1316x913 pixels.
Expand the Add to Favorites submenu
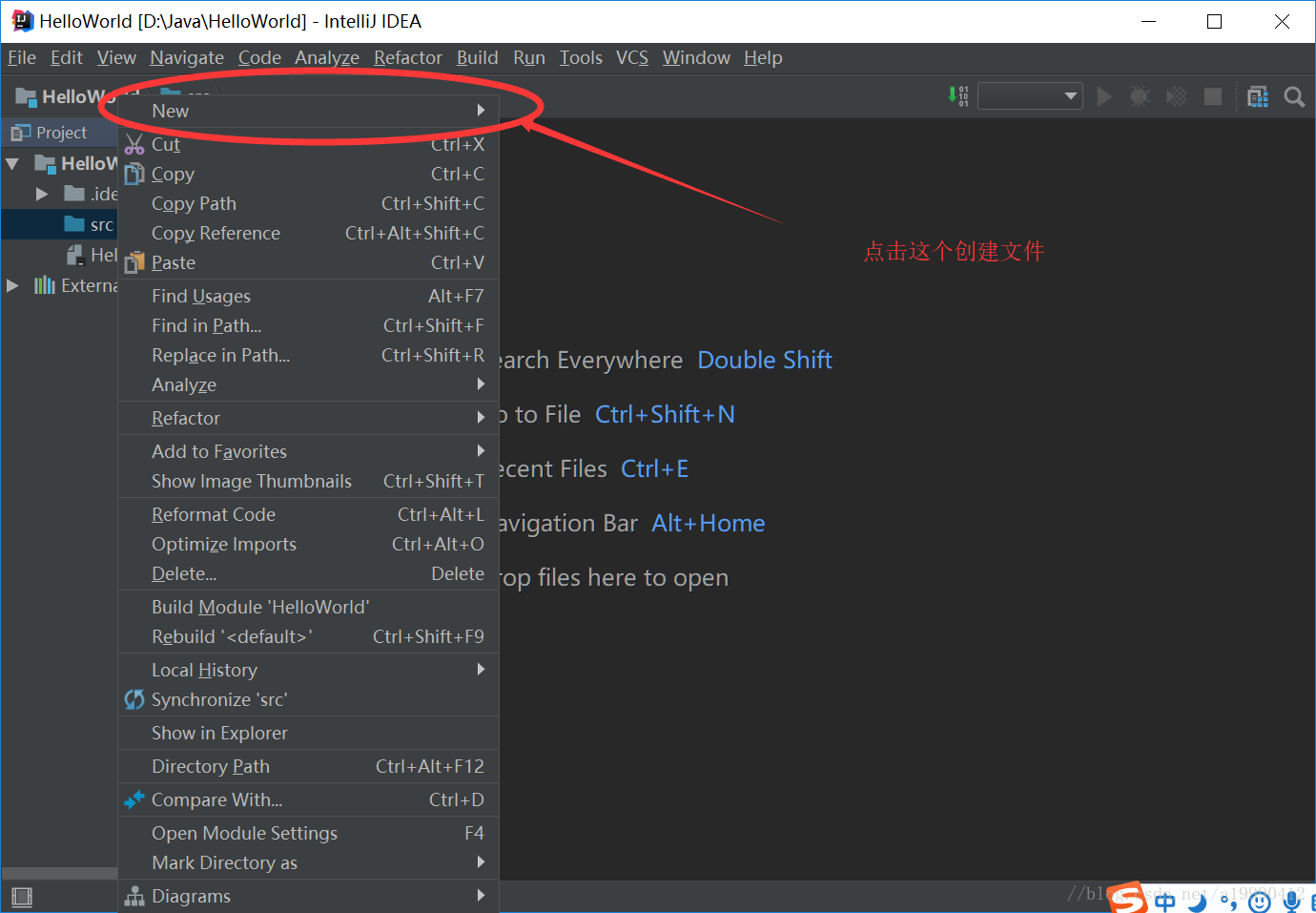tap(308, 451)
